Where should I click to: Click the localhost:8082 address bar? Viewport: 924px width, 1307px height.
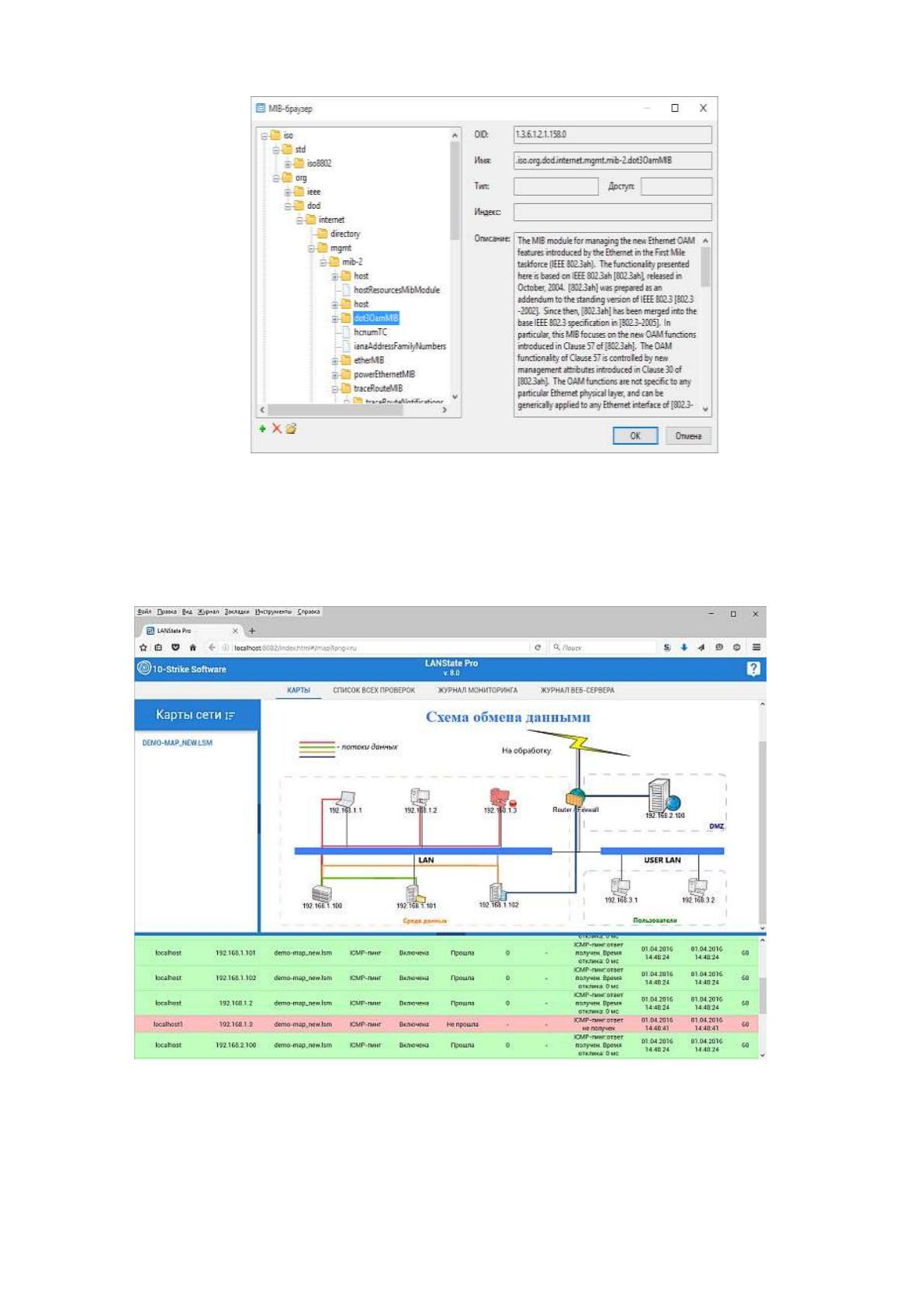(x=376, y=647)
